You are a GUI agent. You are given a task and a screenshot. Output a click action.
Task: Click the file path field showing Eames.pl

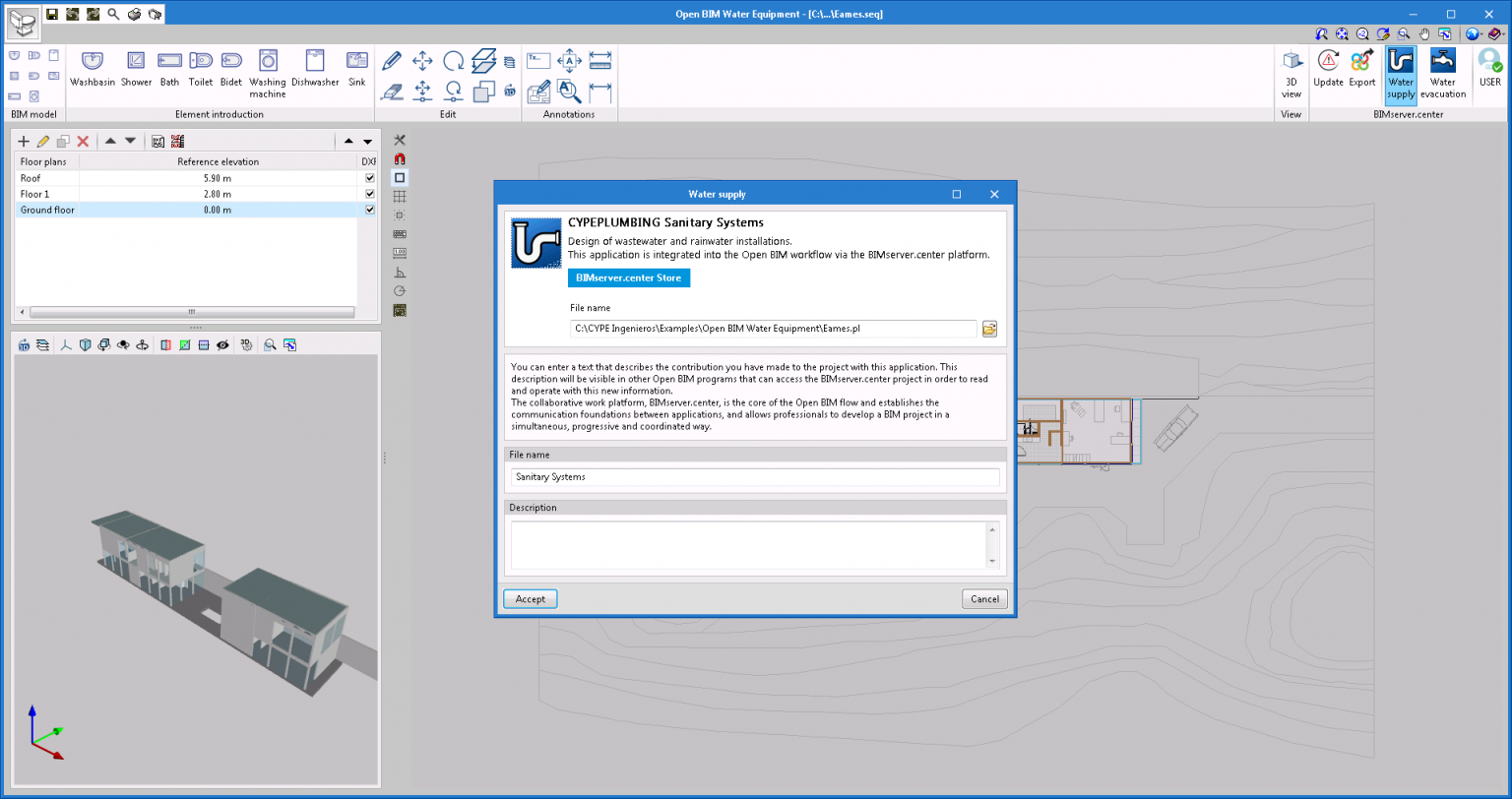tap(773, 329)
